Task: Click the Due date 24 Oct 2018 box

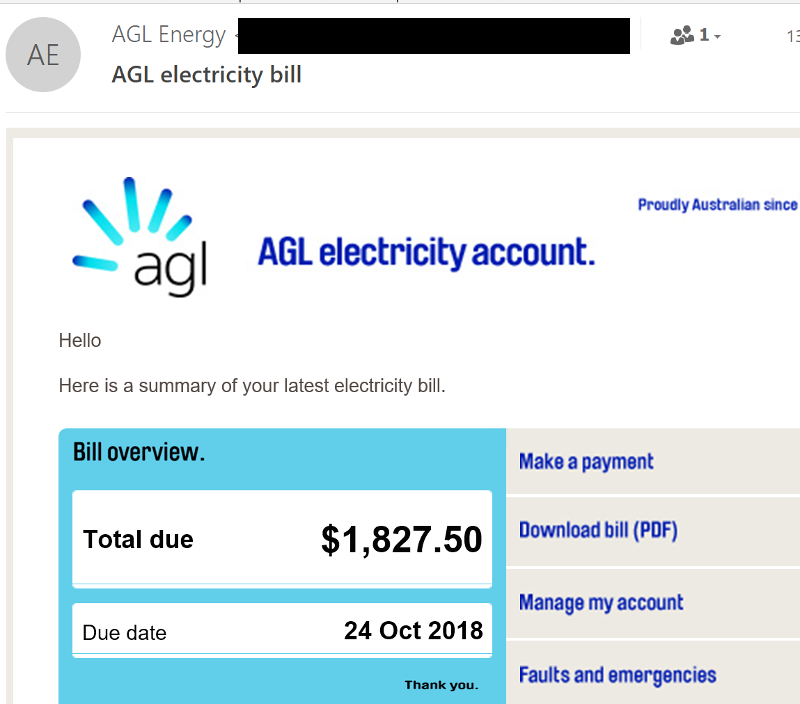Action: pos(282,631)
